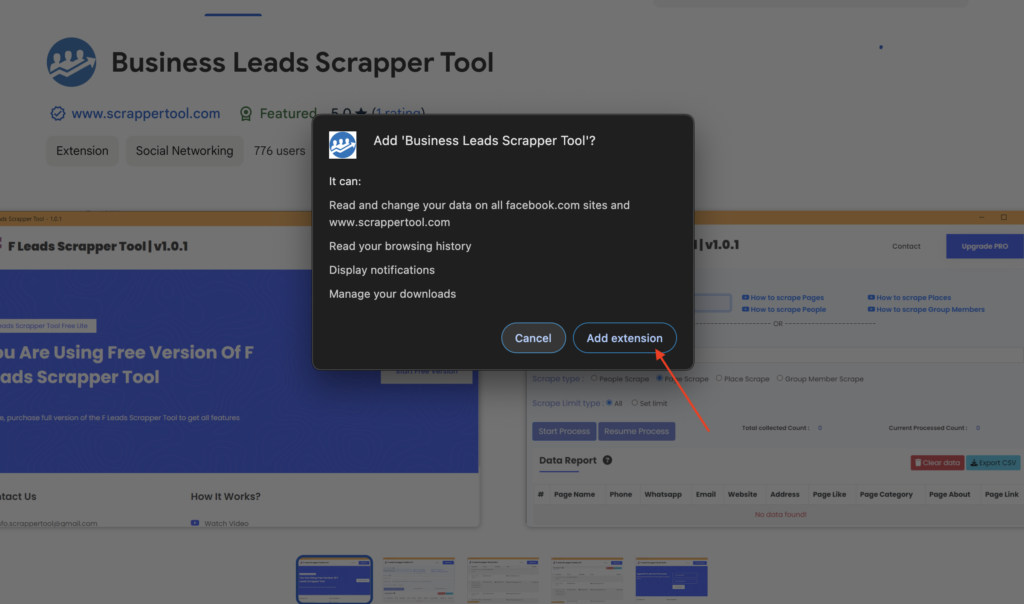Click the verified badge beside www.scrappertool.com
This screenshot has width=1024, height=604.
[x=58, y=113]
